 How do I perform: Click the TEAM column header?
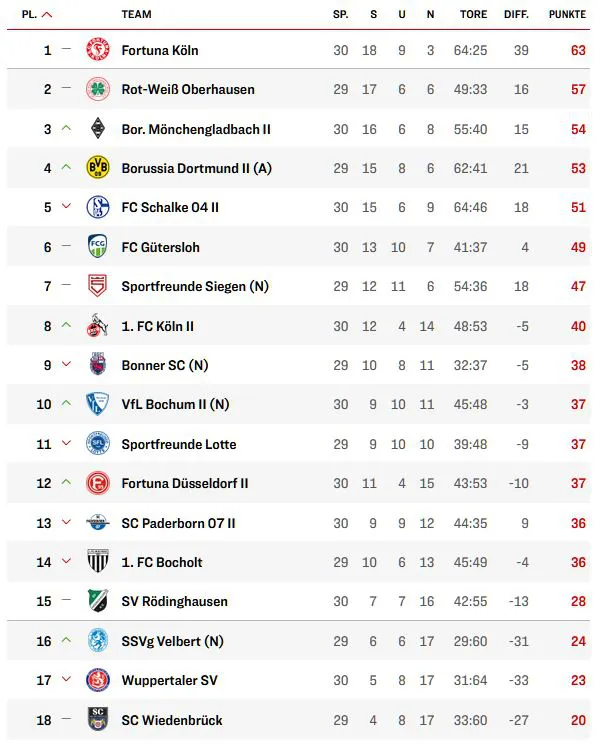coord(136,15)
